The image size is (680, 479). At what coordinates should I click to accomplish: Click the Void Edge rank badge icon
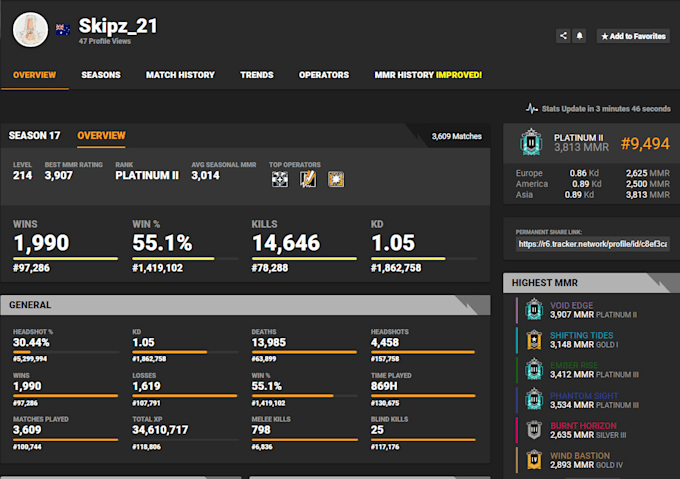point(534,310)
